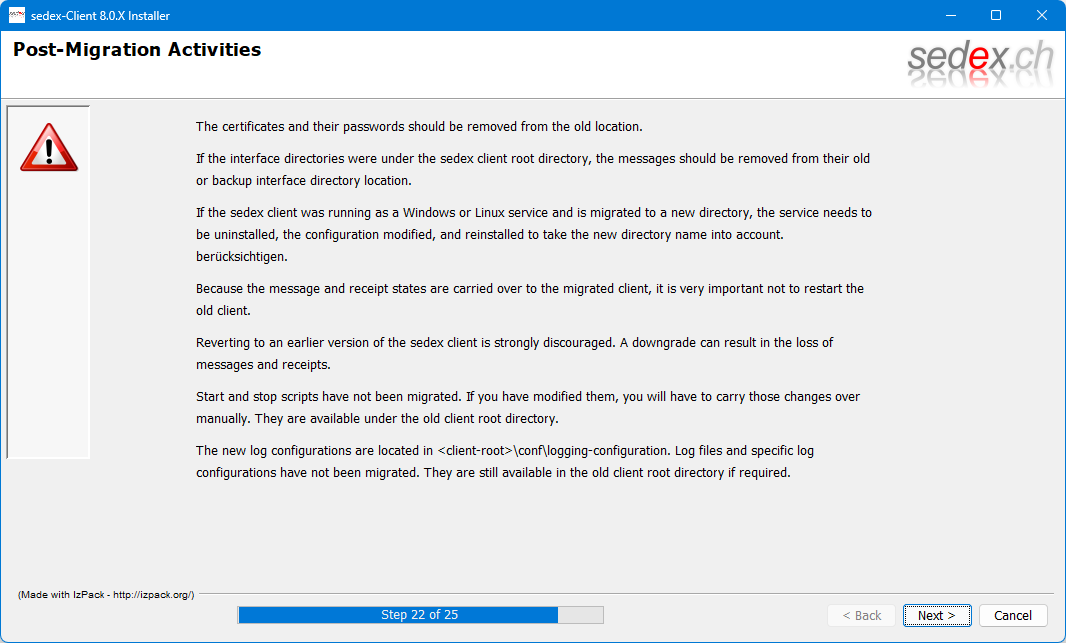Select the start and stop scripts paragraph
The image size is (1066, 643).
tap(527, 407)
